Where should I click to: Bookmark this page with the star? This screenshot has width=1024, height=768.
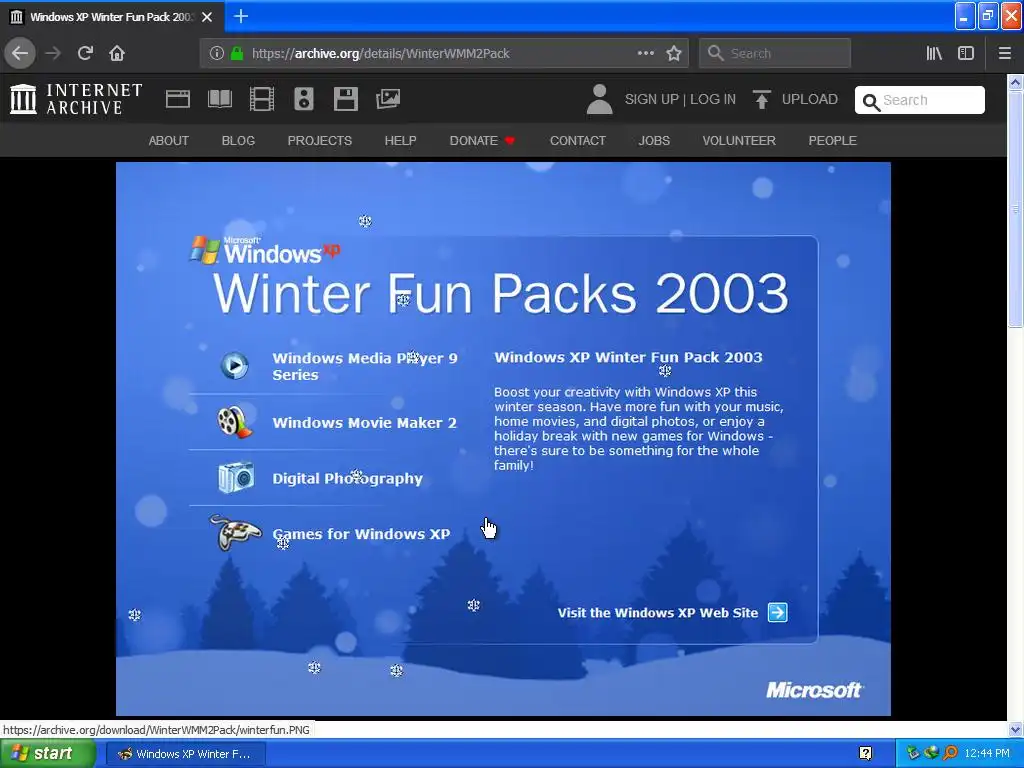674,54
